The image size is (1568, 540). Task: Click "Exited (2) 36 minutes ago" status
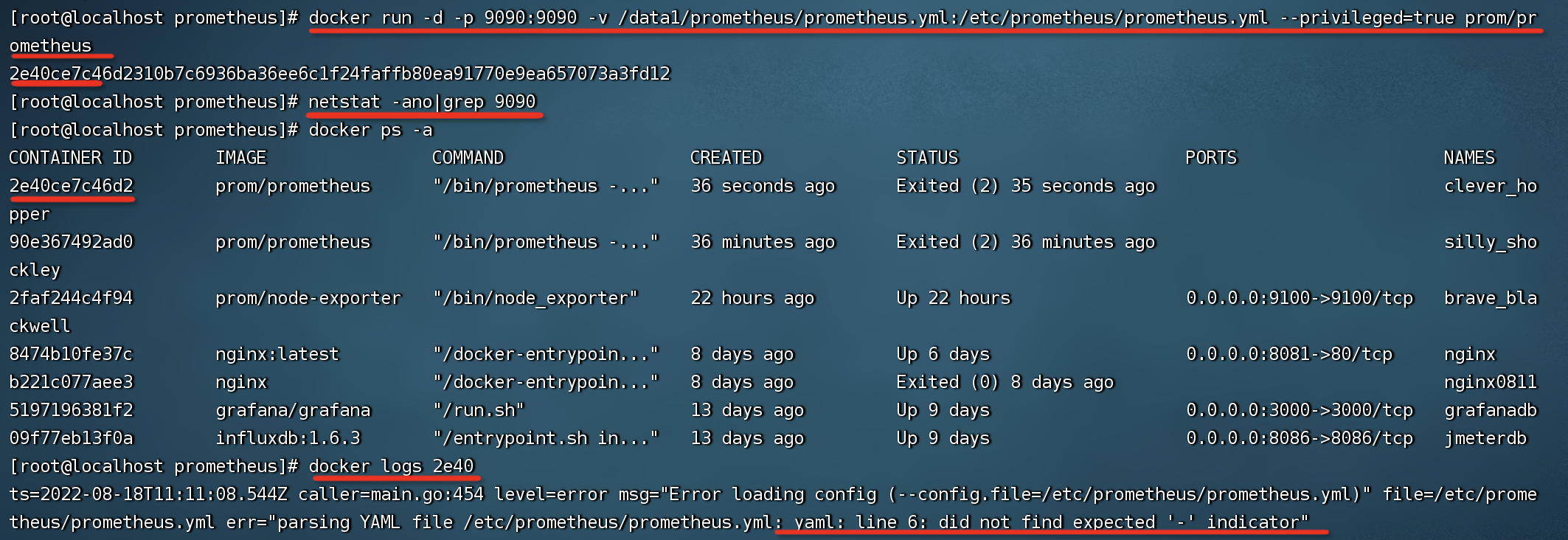click(1026, 242)
